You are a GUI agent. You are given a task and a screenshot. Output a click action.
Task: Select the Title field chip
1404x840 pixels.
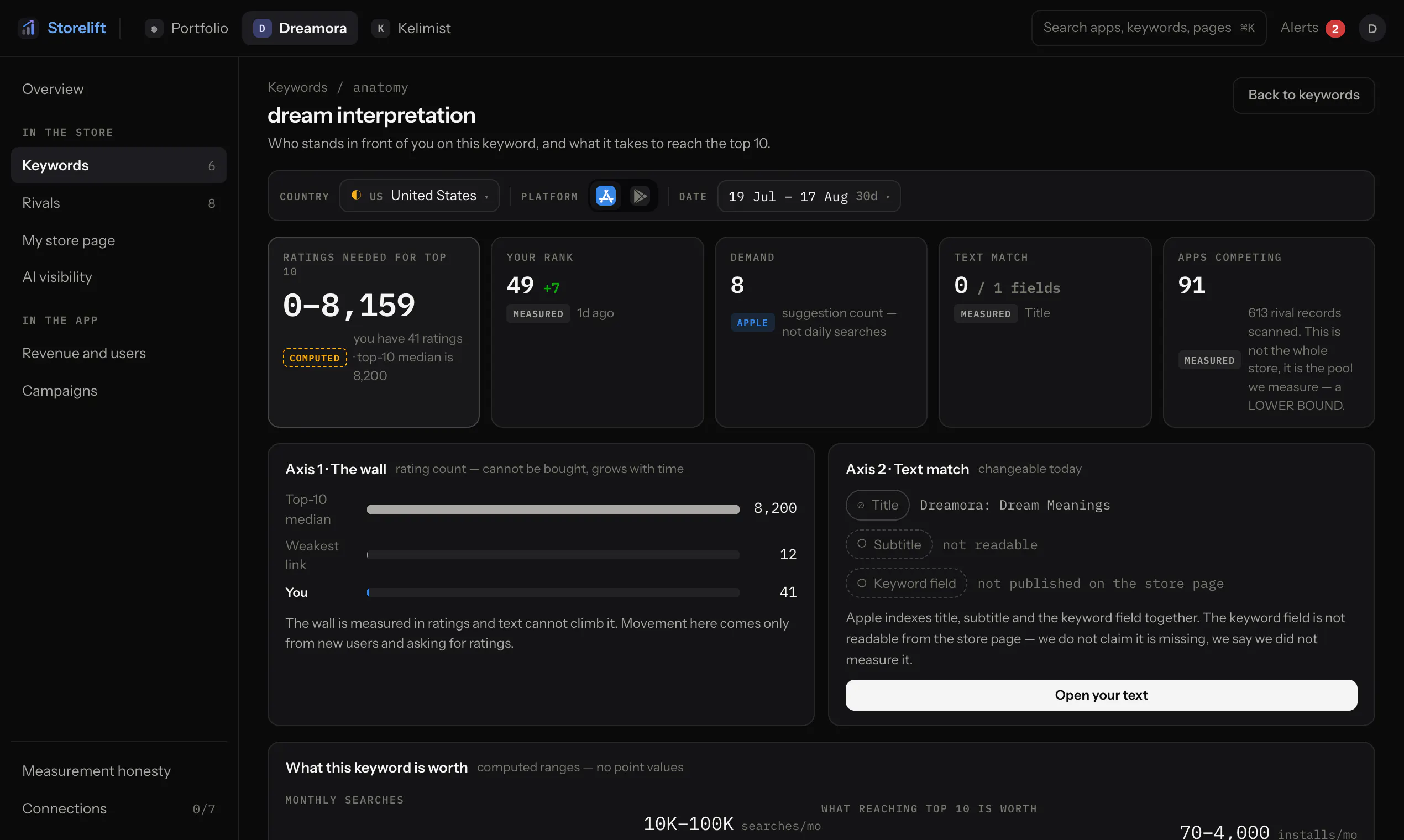(878, 505)
